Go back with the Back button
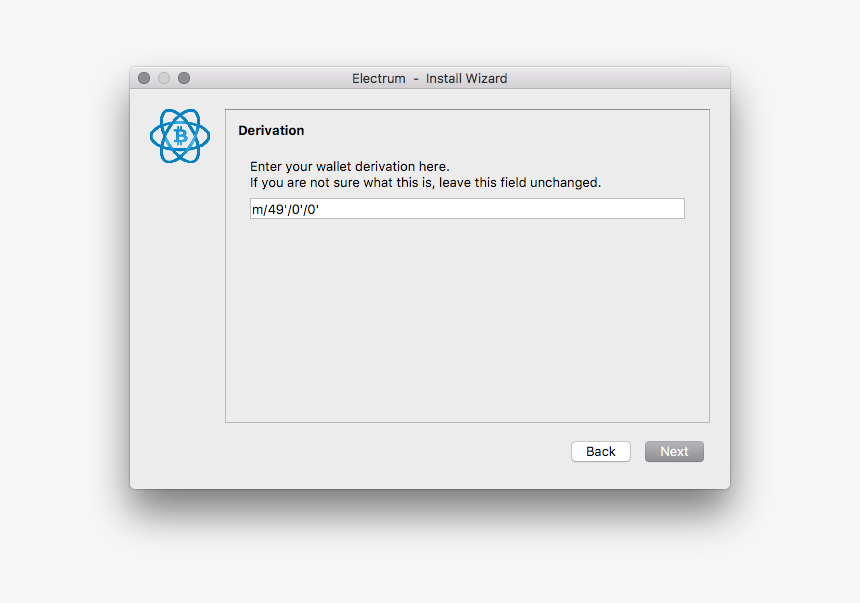 click(x=601, y=452)
